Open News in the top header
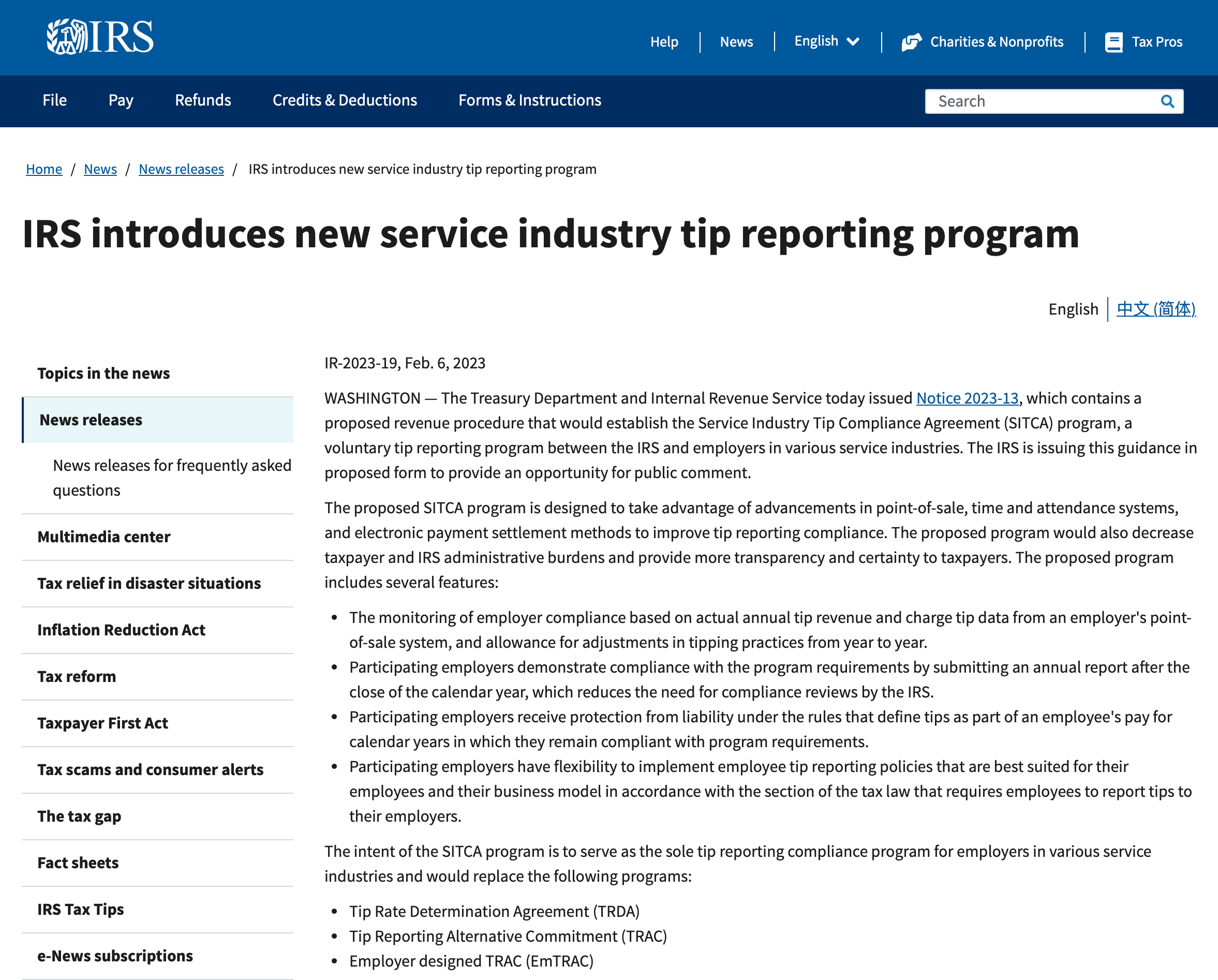1218x980 pixels. point(736,42)
